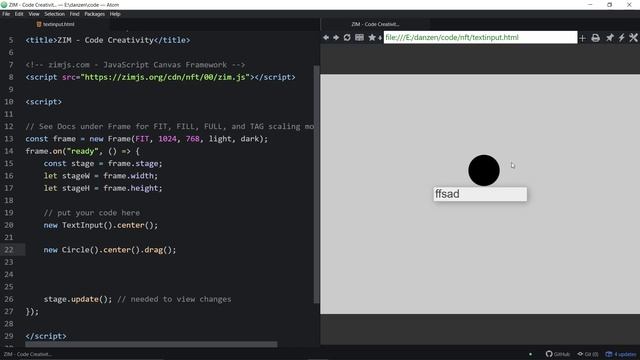Screen dimensions: 640x360
Task: Maximize the Atom window
Action: click(609, 5)
